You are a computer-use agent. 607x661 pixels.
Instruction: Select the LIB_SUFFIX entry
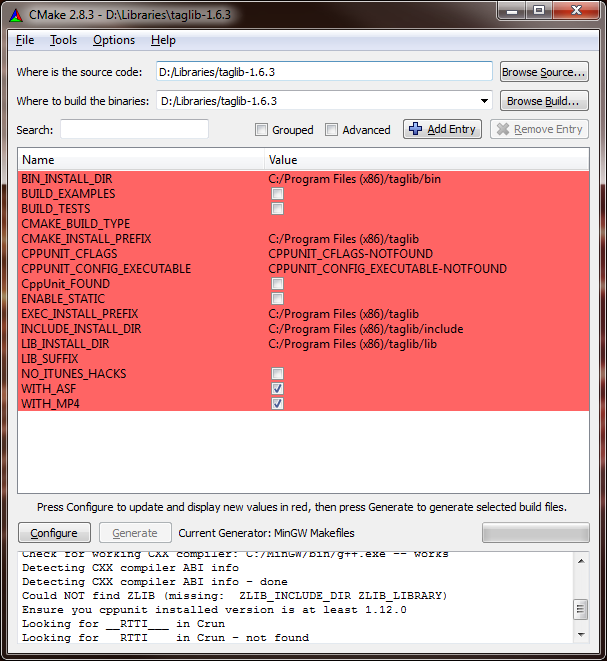(x=50, y=359)
